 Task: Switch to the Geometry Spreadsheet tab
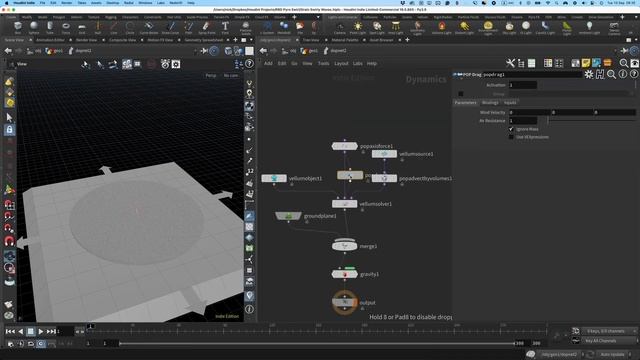[204, 40]
